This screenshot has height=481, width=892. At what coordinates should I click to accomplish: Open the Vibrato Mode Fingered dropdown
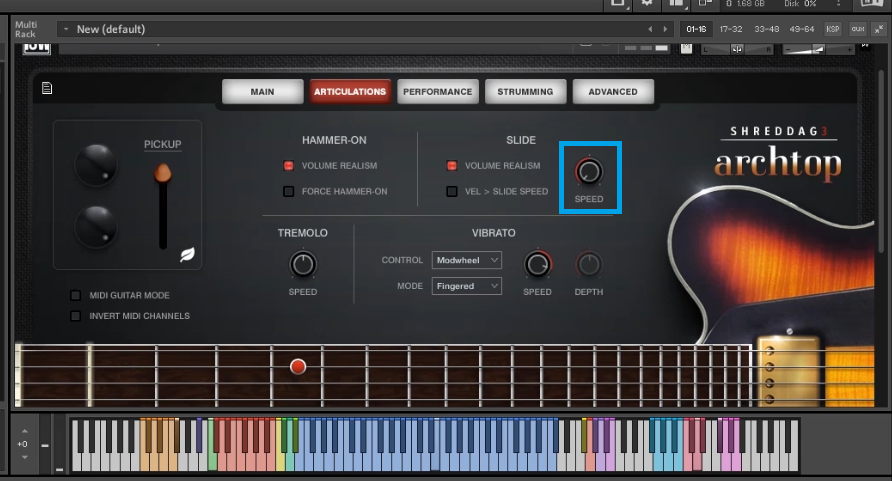coord(466,286)
